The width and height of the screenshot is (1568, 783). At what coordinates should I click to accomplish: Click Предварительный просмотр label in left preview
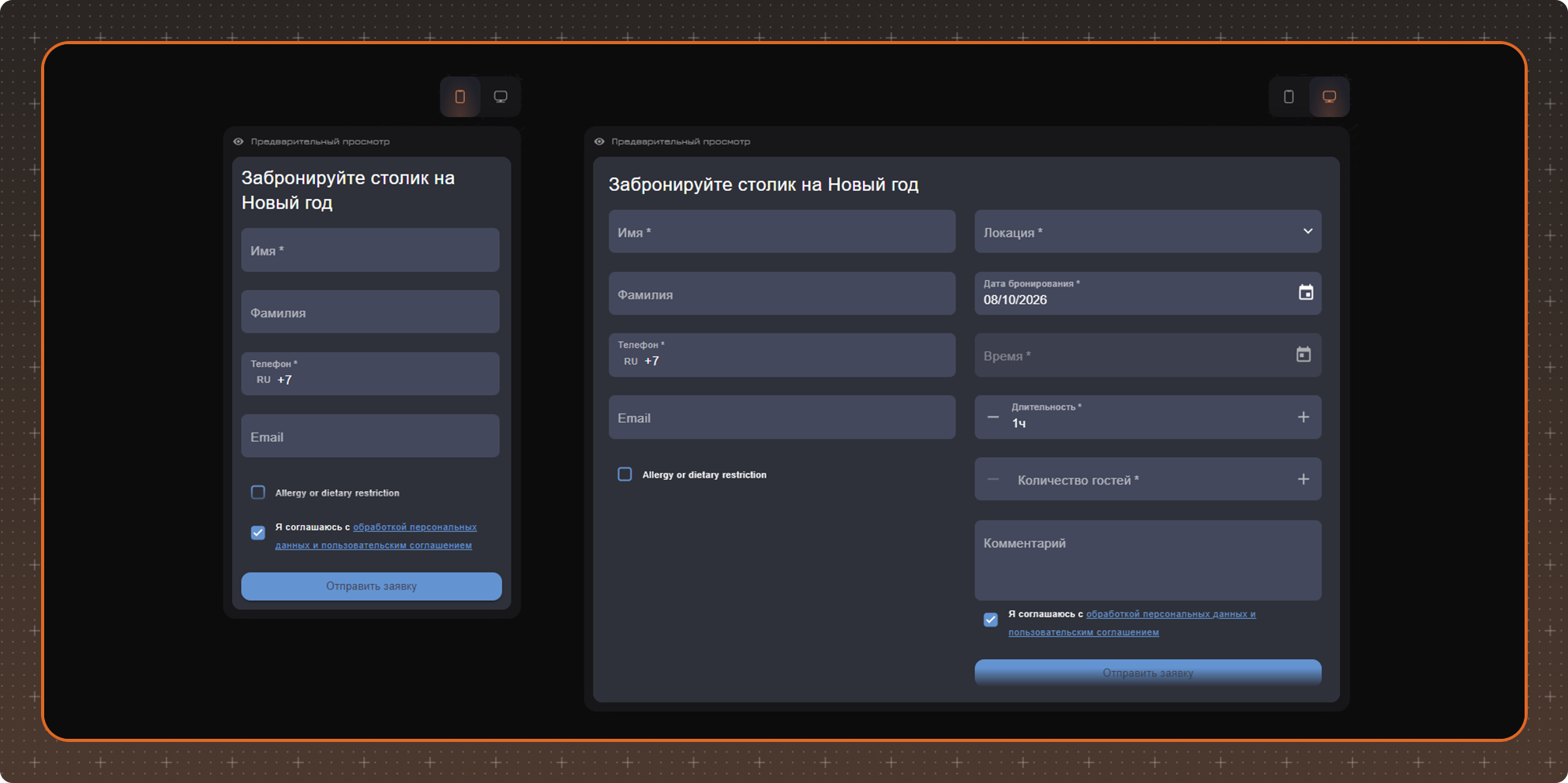point(320,141)
